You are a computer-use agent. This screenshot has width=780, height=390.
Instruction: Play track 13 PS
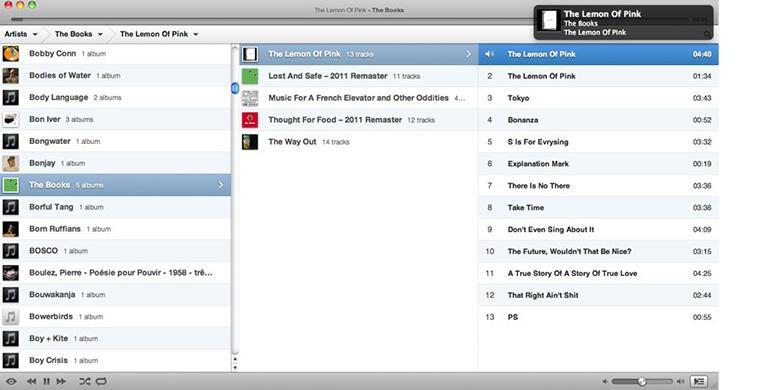[598, 317]
